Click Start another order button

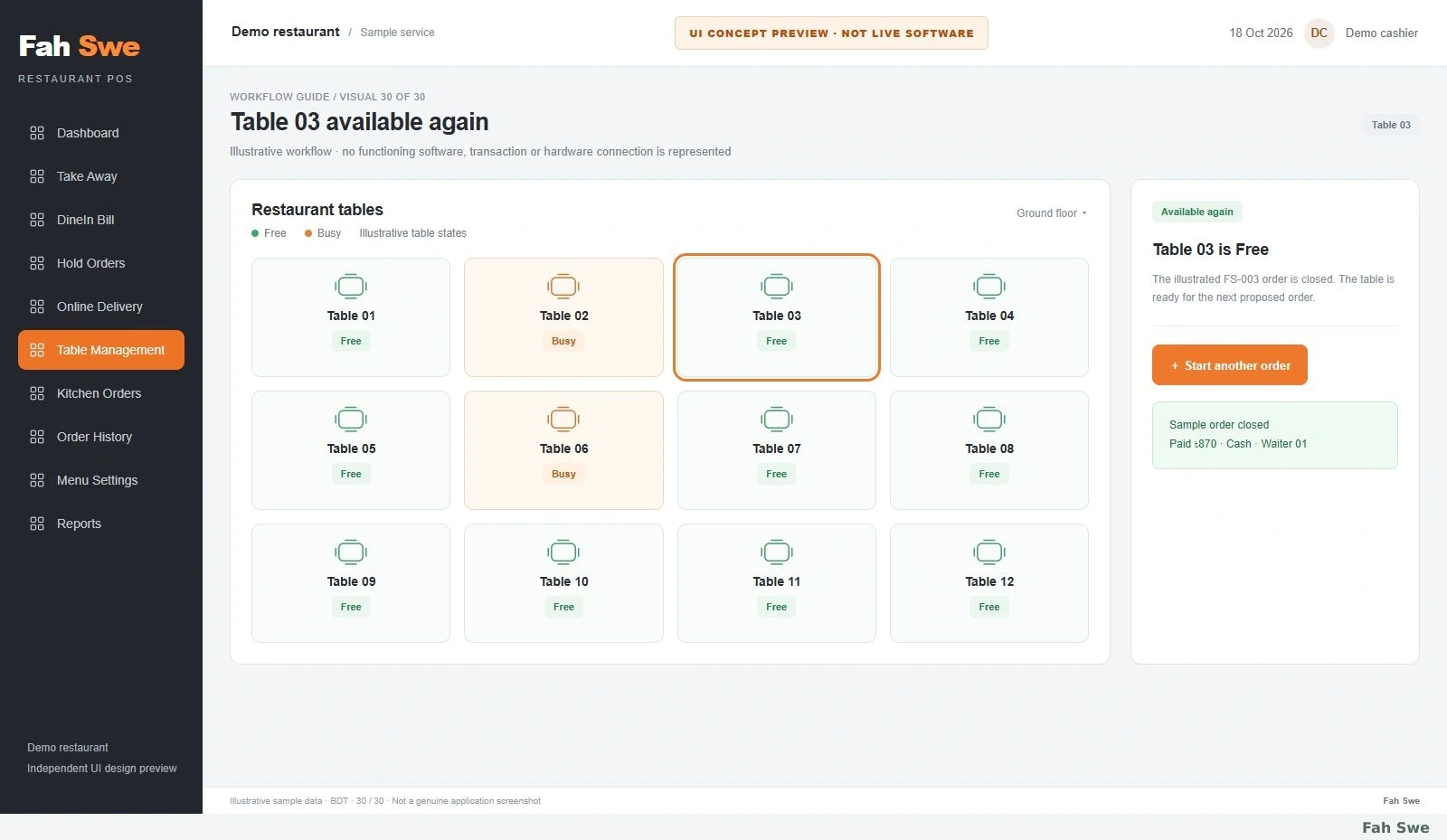(1230, 365)
